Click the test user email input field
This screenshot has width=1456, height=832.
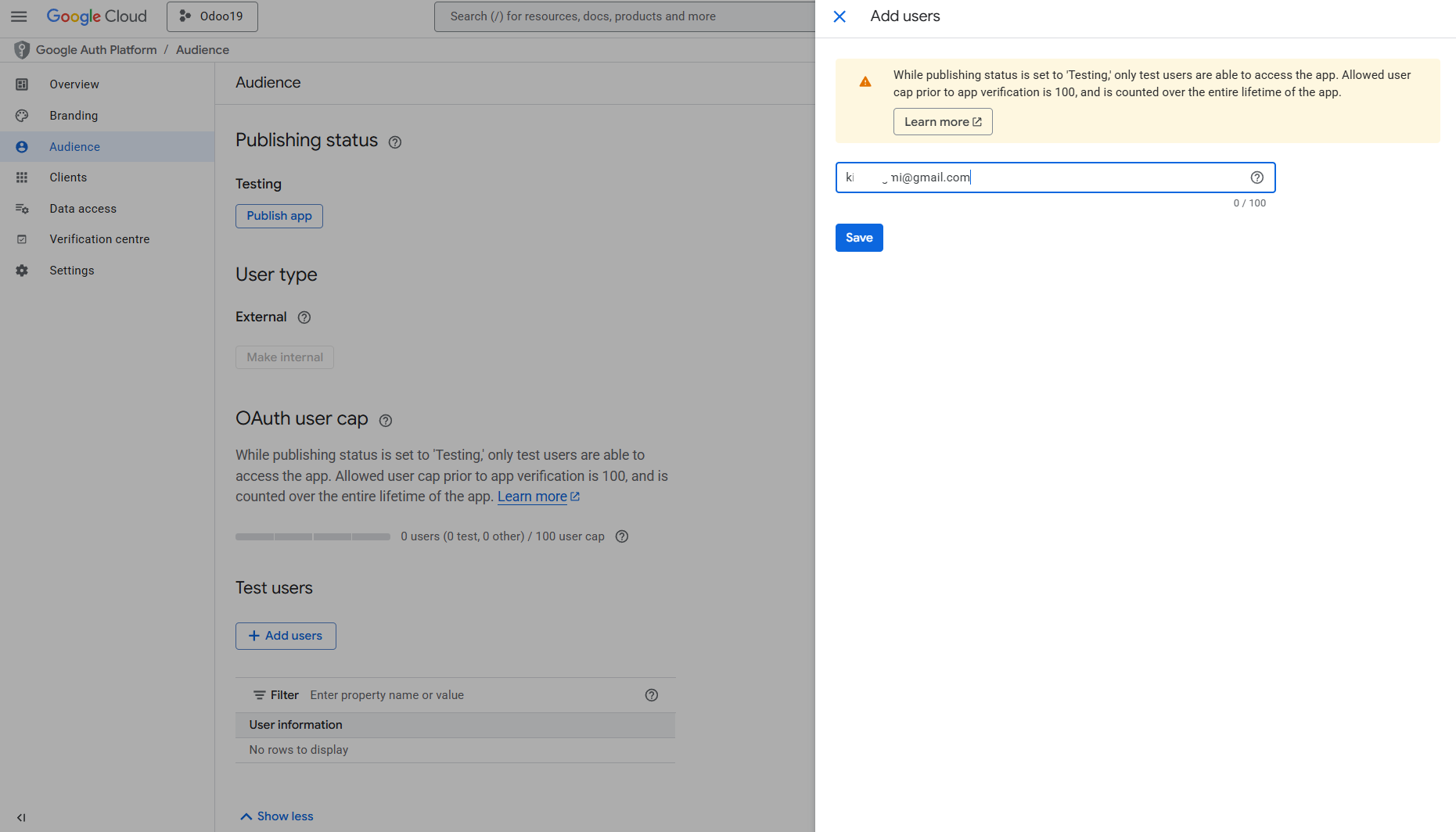[x=1041, y=178]
